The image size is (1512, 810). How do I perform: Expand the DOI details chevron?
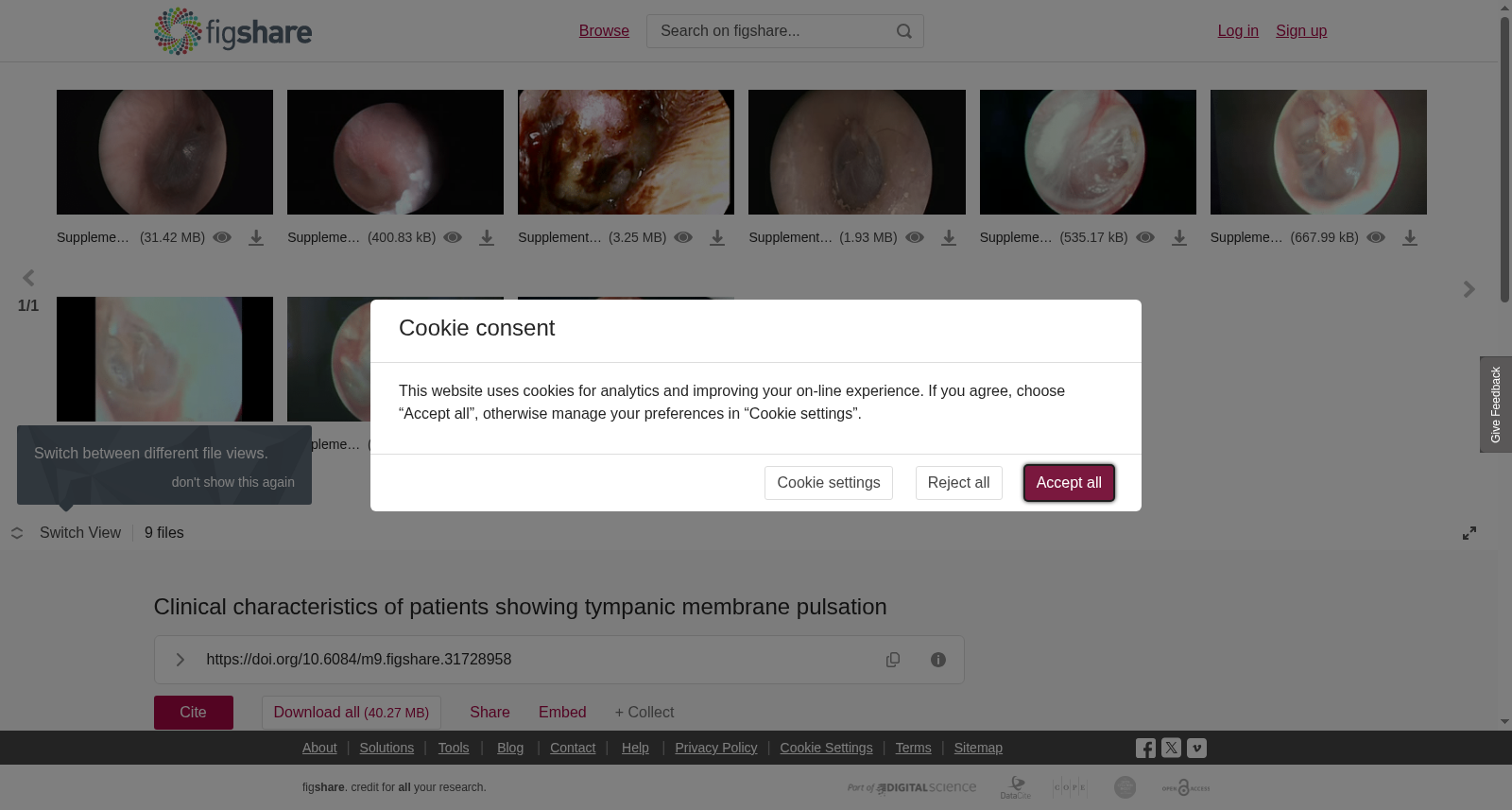180,660
